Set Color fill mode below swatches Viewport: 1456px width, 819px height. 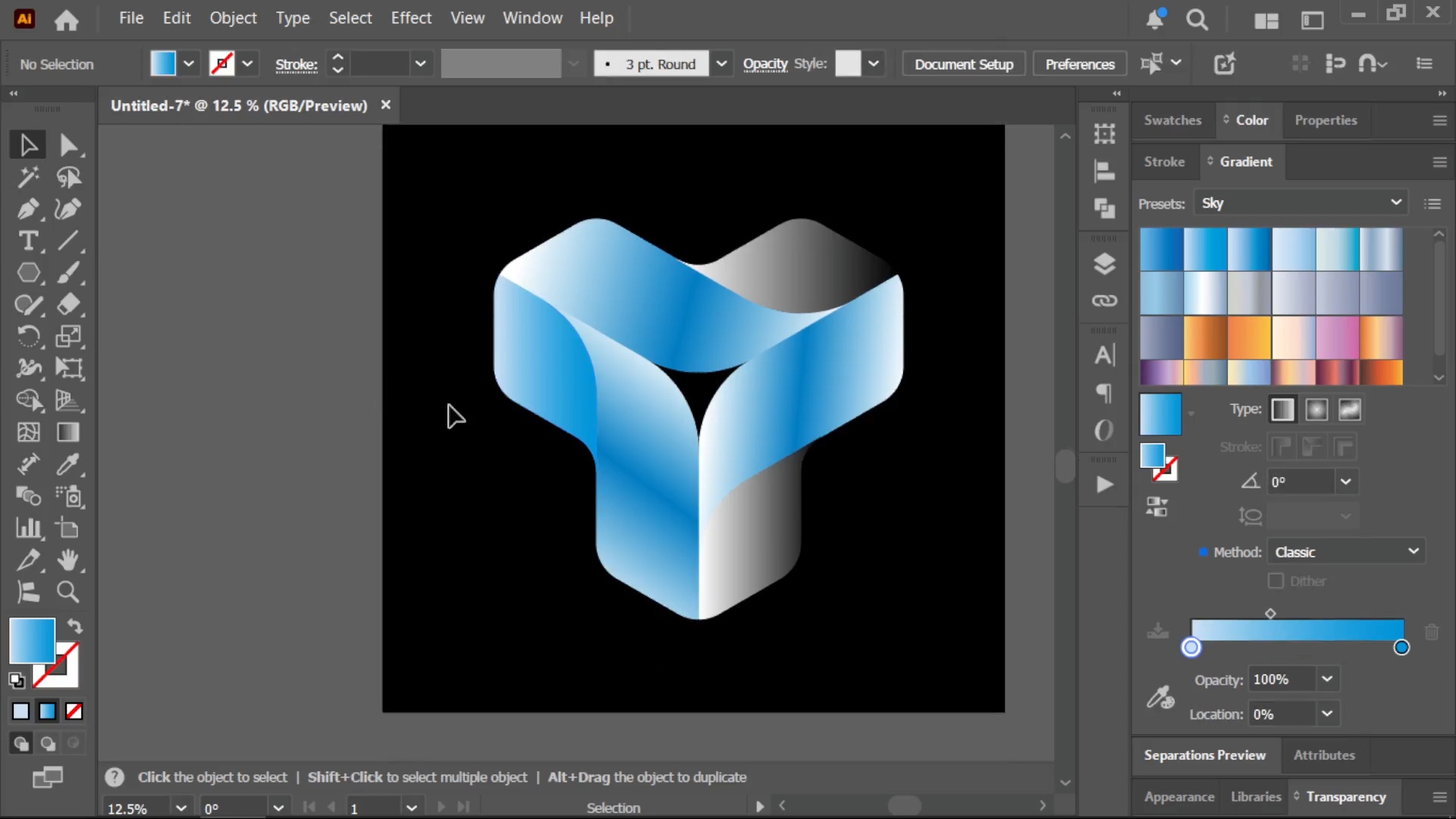coord(20,711)
